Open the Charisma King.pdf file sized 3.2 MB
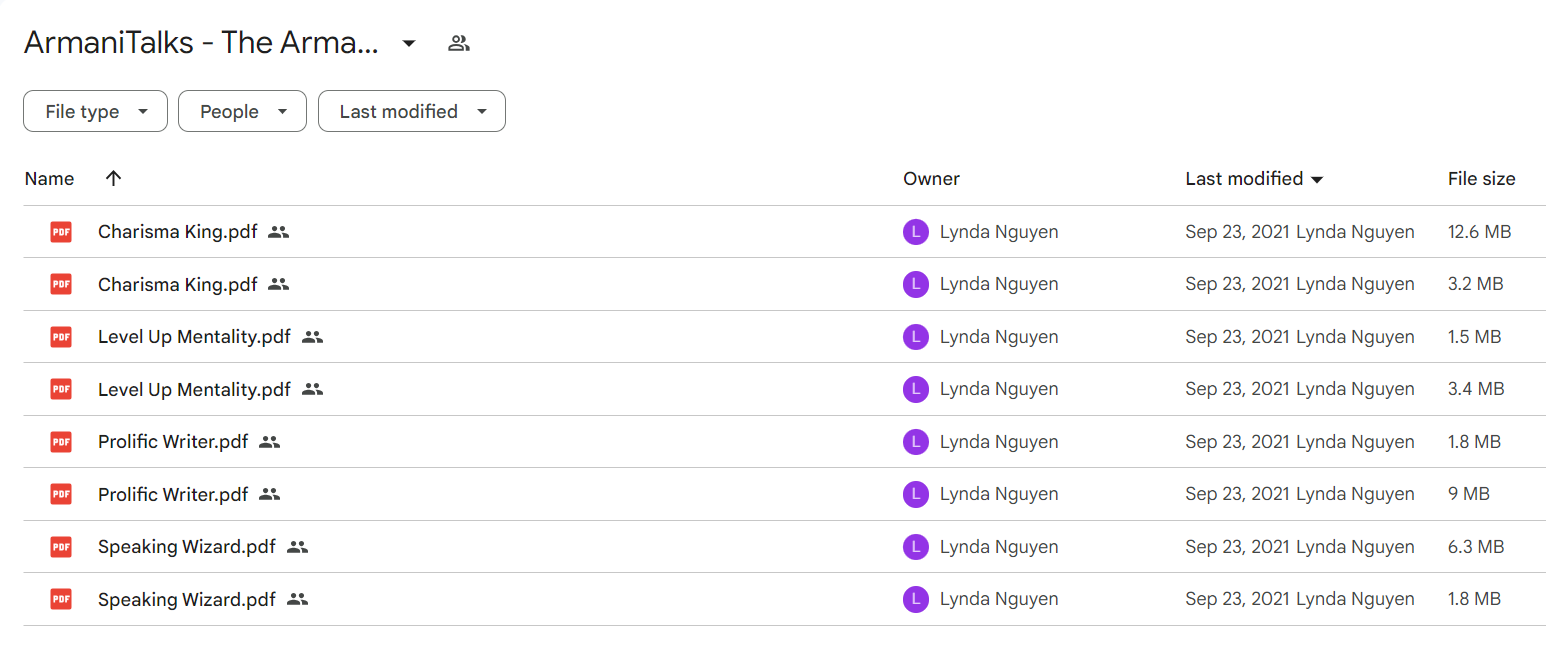1546x656 pixels. click(177, 284)
